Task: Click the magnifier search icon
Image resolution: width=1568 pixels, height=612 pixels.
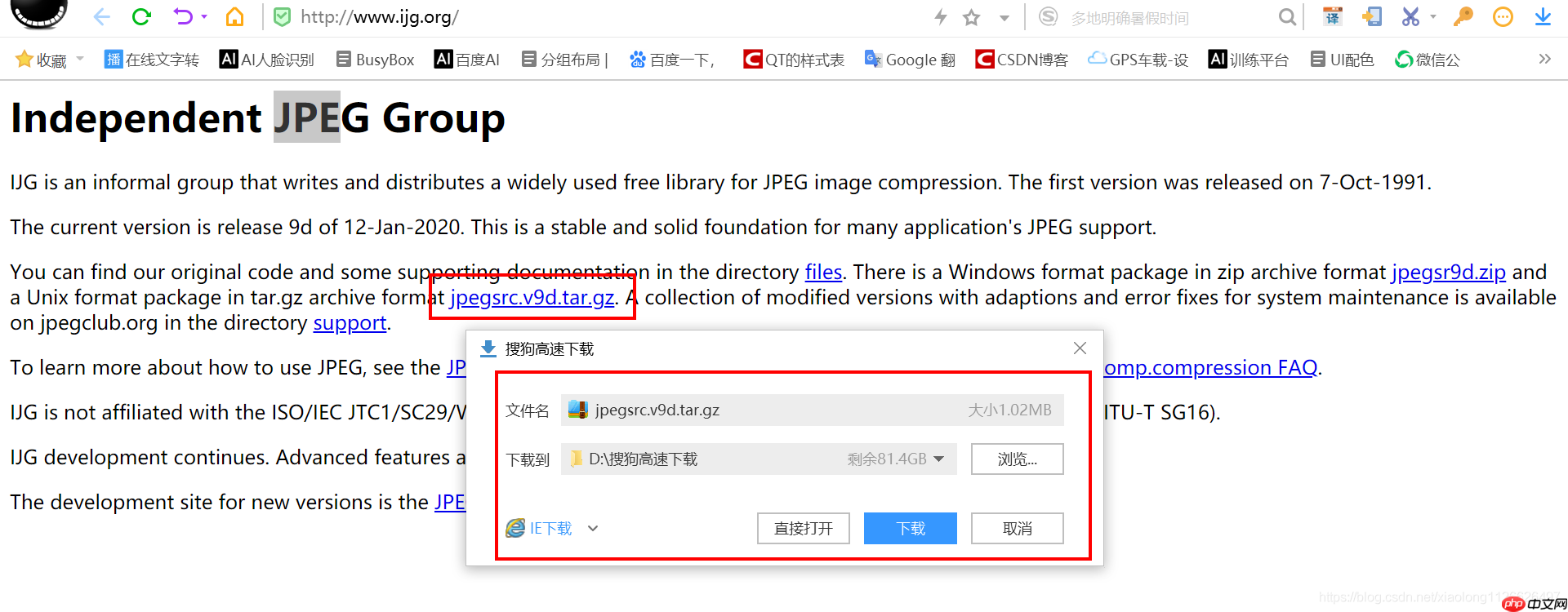Action: click(1287, 17)
